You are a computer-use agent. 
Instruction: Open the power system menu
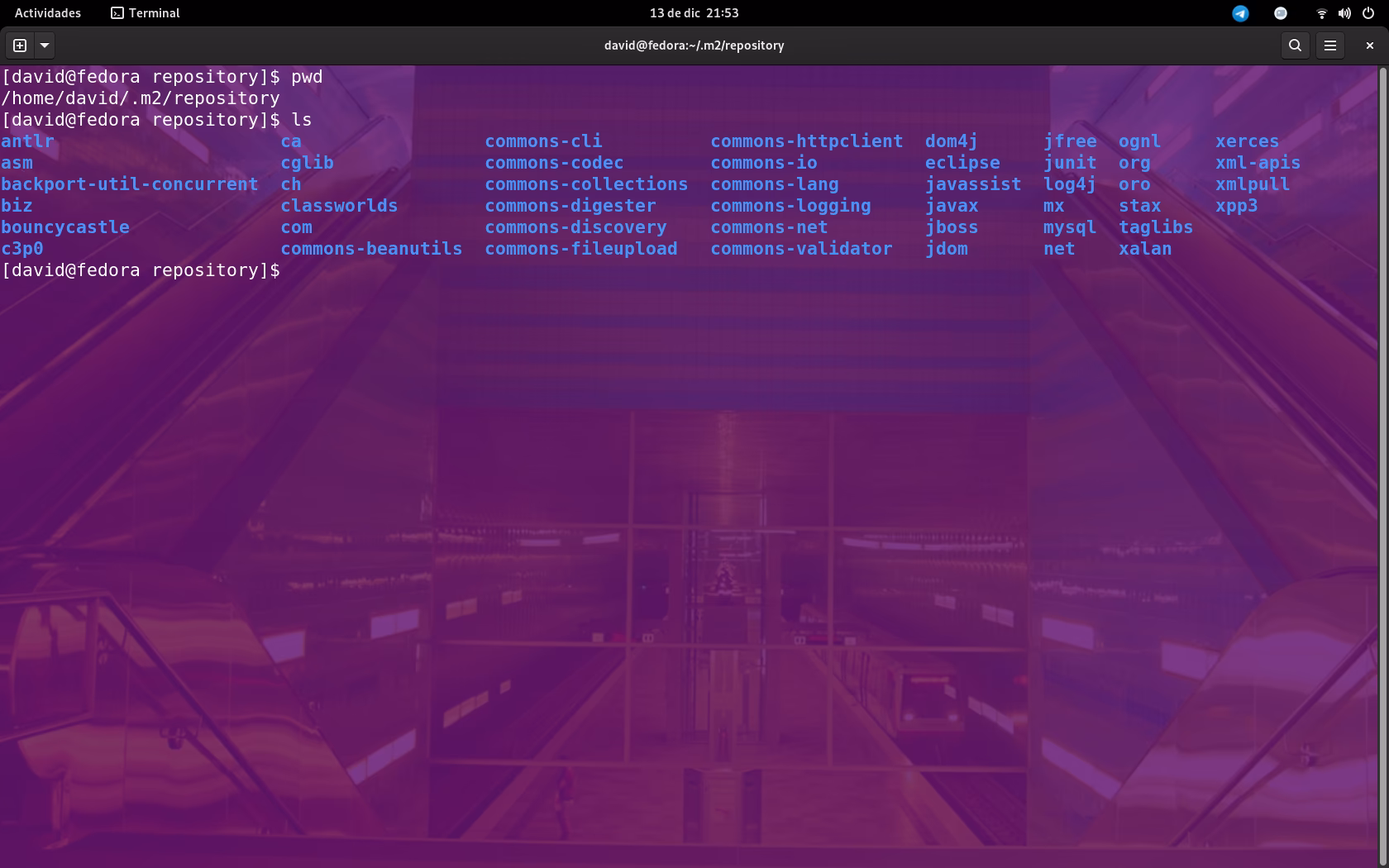[x=1368, y=13]
